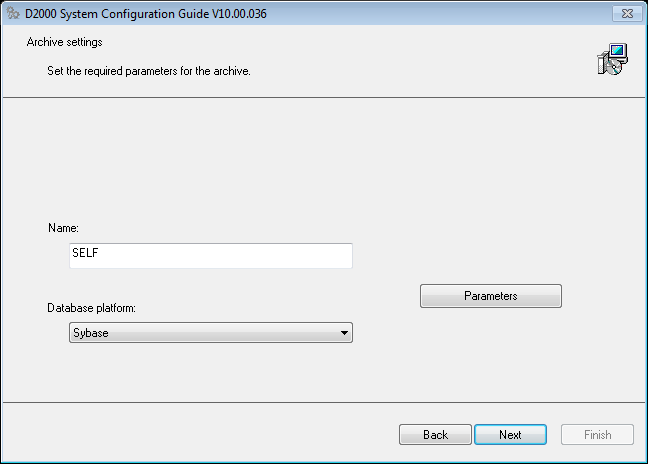Go Back to the previous step
This screenshot has height=464, width=648.
(x=435, y=435)
